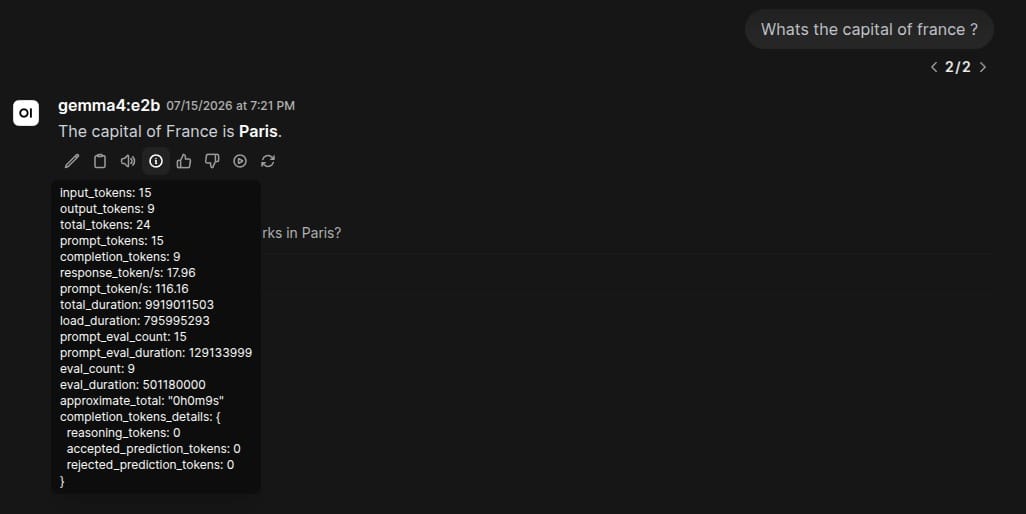Continue the response with the play-circle icon

tap(240, 161)
